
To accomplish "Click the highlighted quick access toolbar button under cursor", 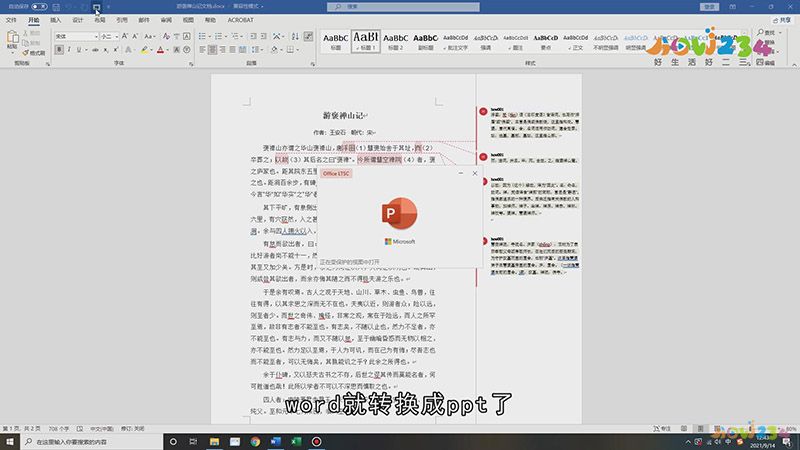I will [x=96, y=7].
